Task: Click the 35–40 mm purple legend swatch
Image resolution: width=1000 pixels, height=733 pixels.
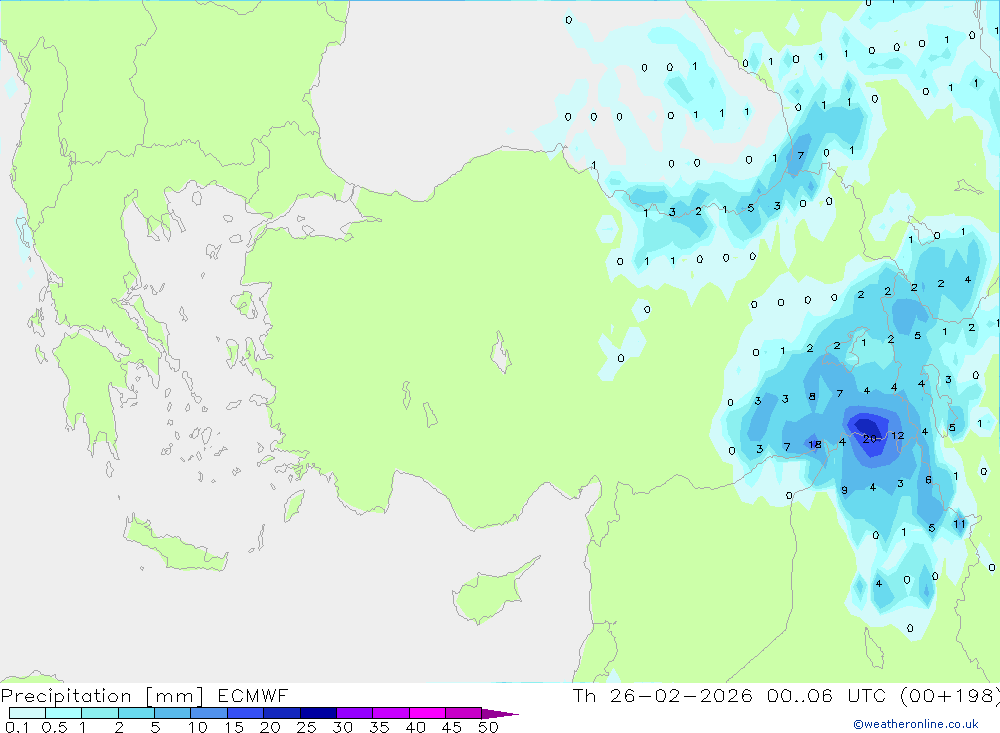Action: (x=391, y=713)
